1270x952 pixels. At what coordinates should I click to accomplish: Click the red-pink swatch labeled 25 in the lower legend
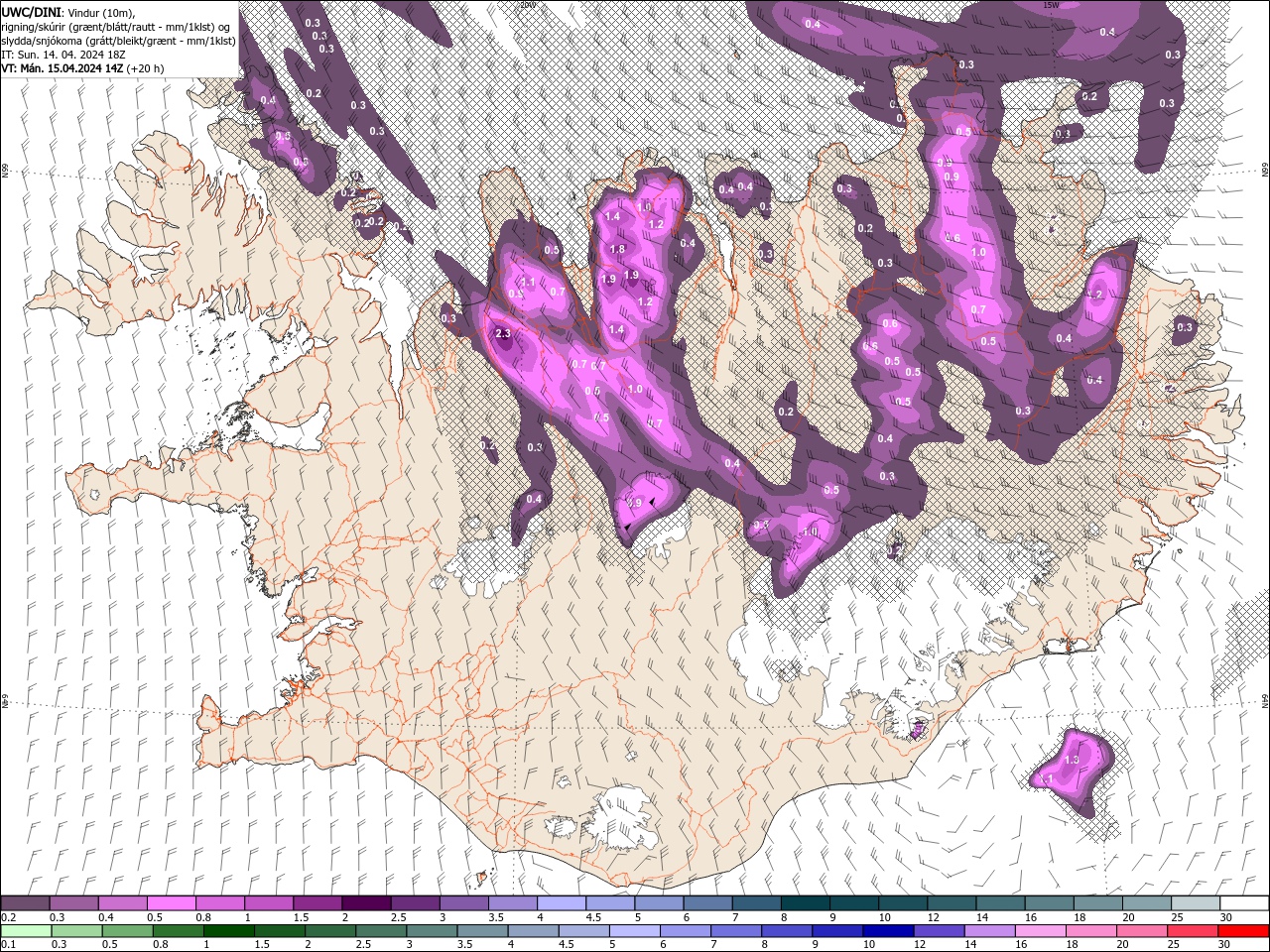[1193, 931]
